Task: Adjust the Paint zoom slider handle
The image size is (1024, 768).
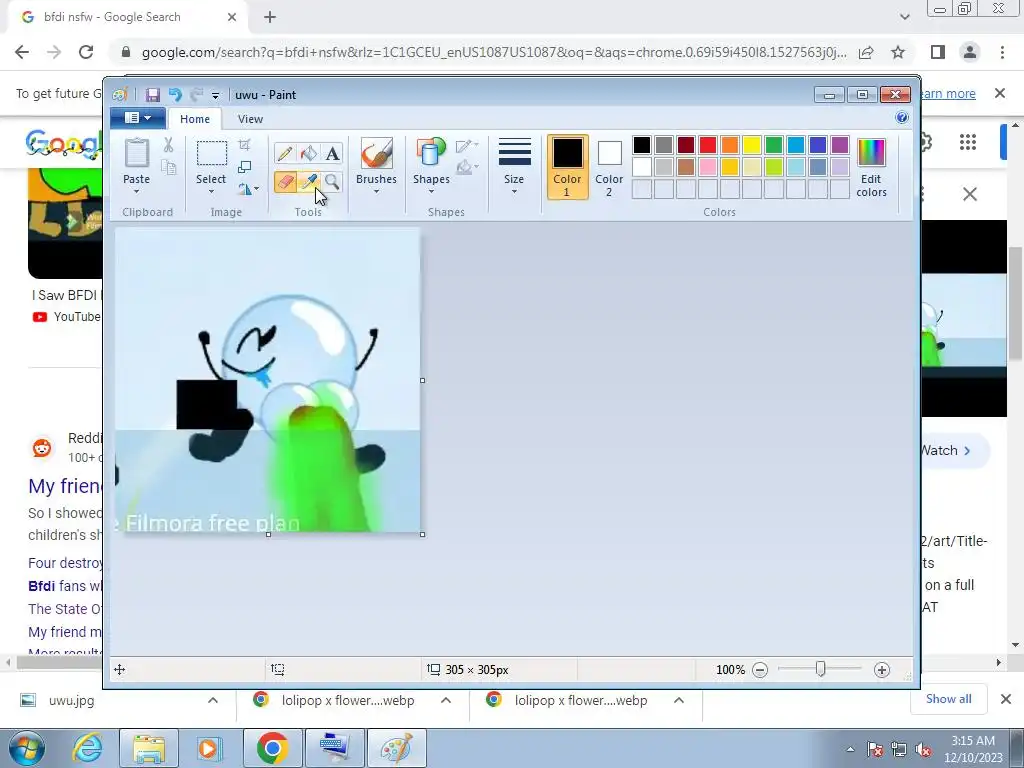Action: point(820,669)
